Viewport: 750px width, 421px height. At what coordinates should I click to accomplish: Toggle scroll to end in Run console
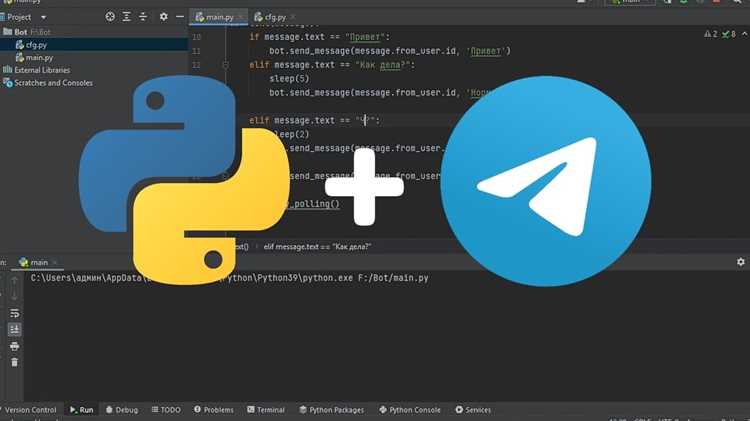point(14,329)
